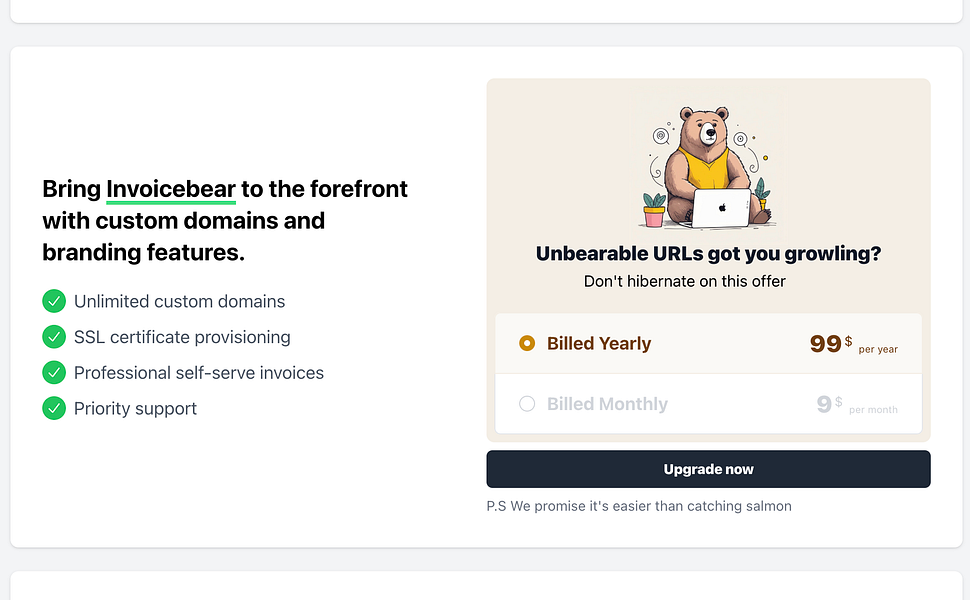Click the Unbearable URLs got you growling heading

click(x=708, y=253)
